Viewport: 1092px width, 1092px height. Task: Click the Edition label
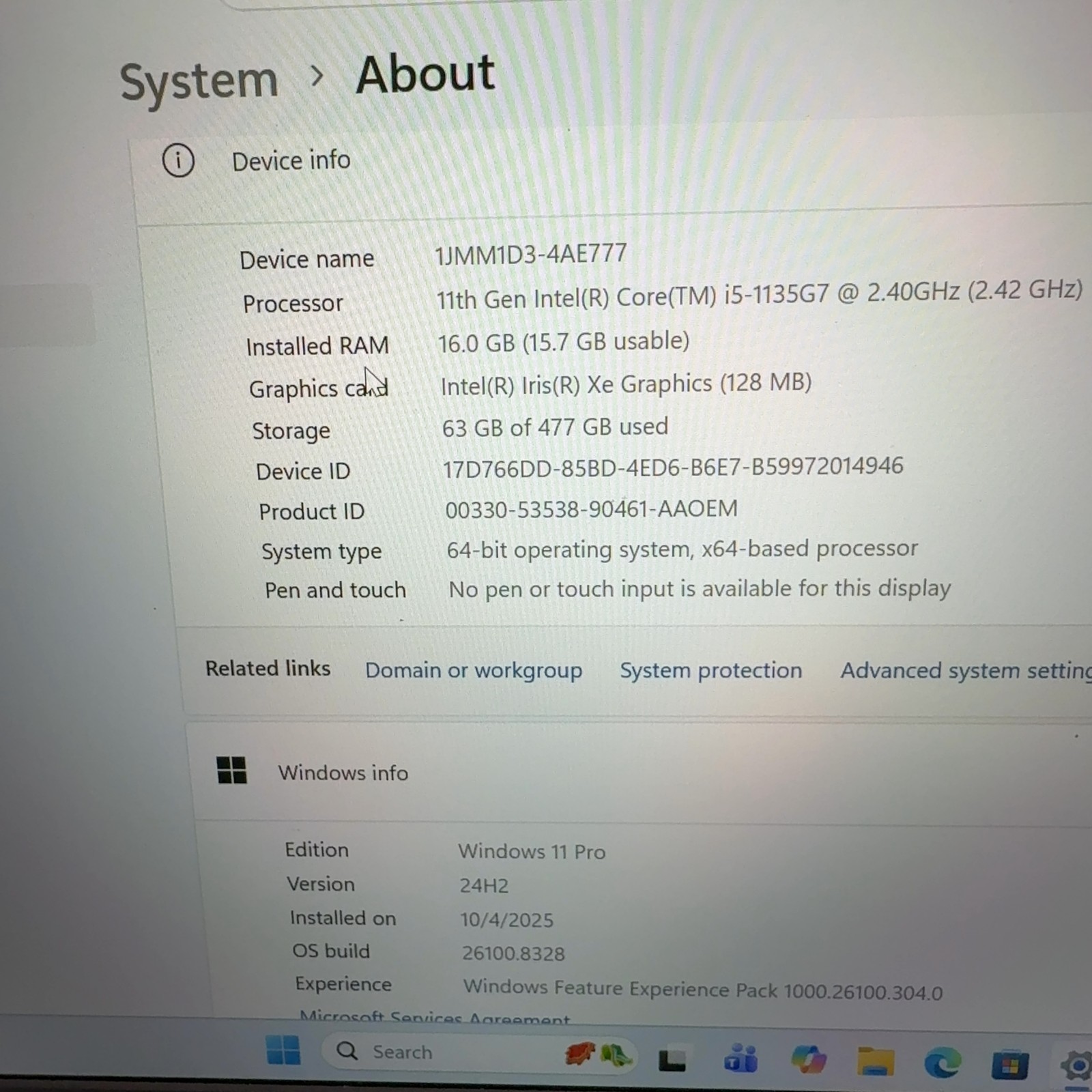click(317, 850)
